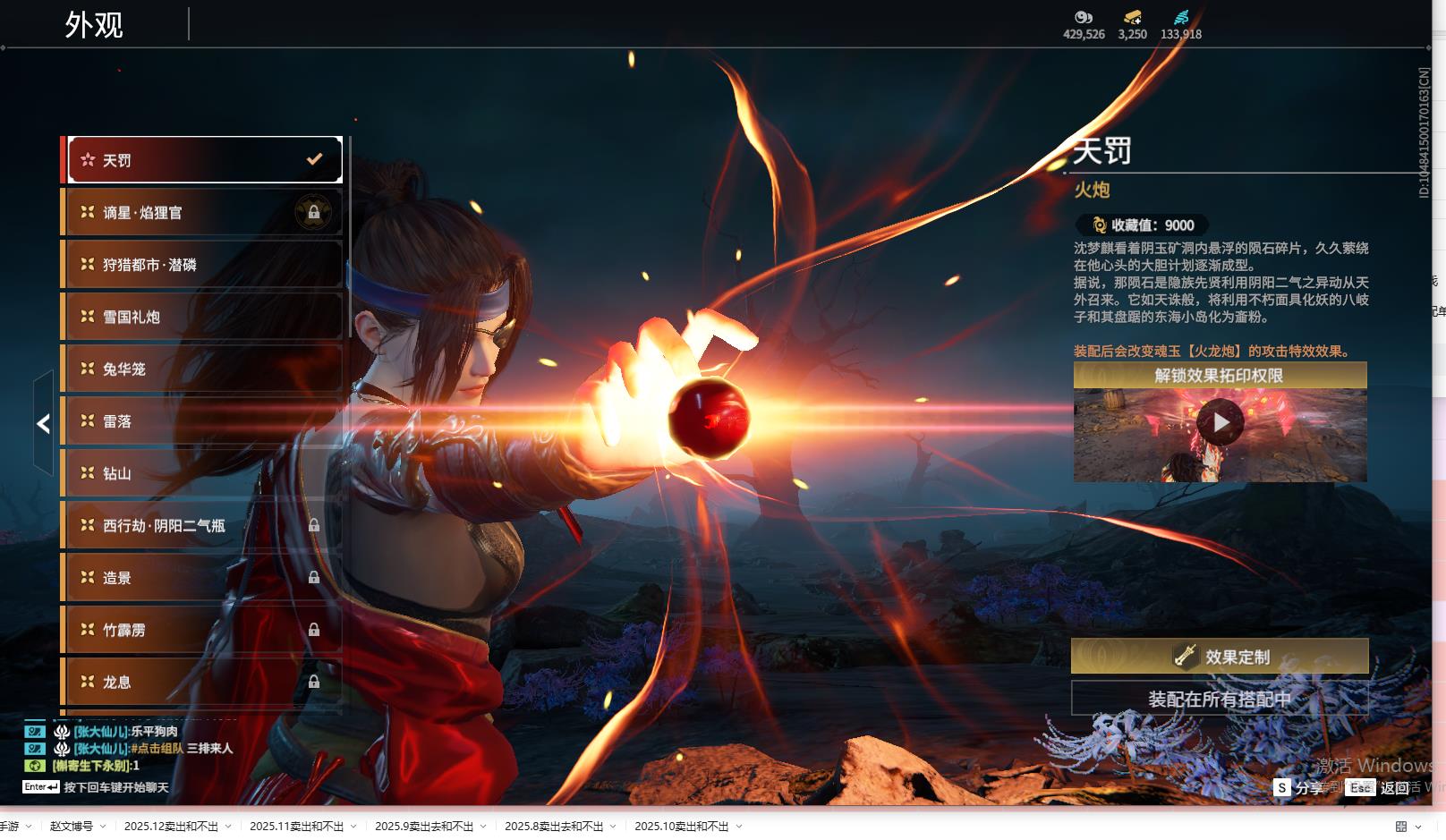1446x840 pixels.
Task: Click the 分享 share button
Action: click(x=1299, y=788)
